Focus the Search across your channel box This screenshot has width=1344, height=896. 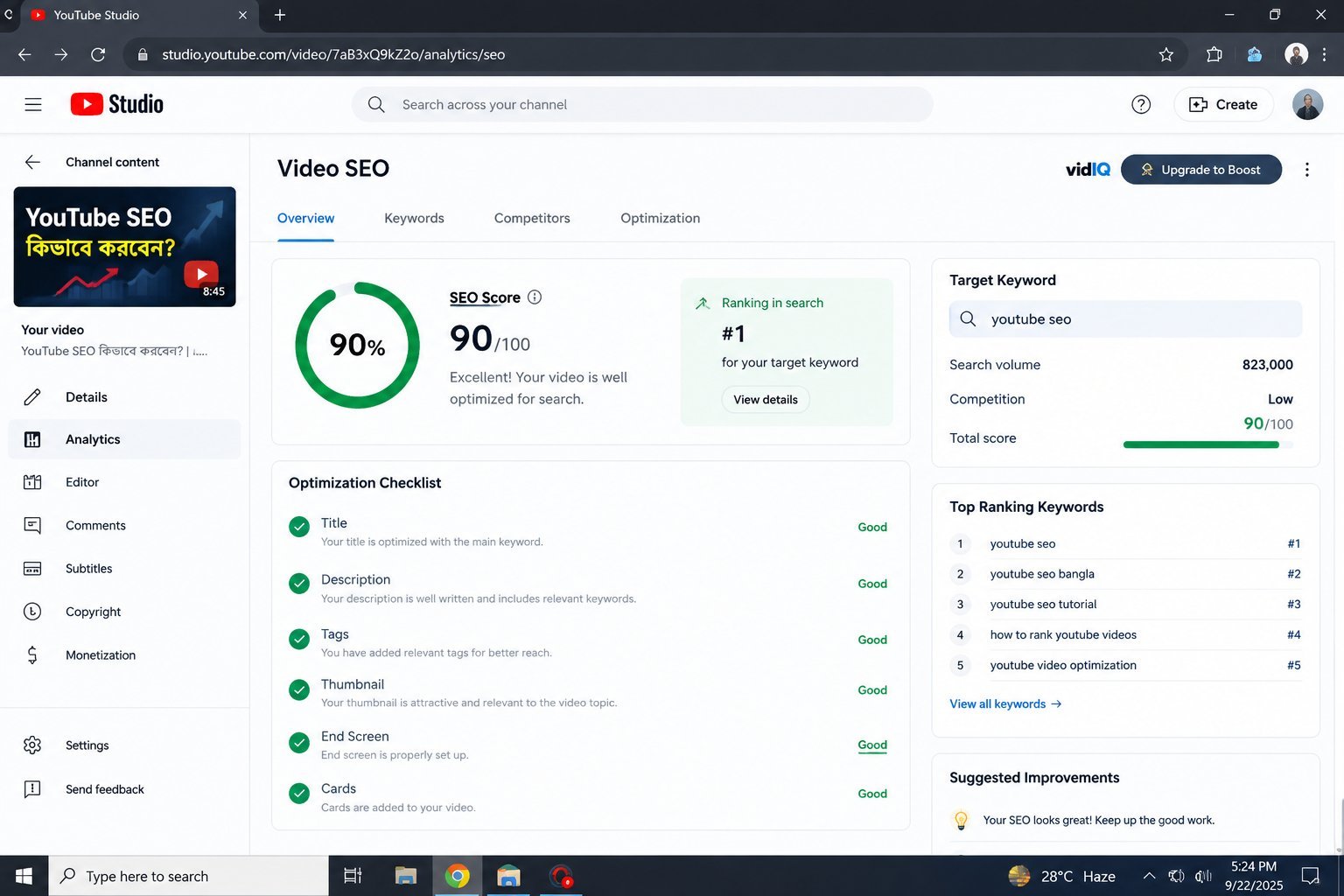[642, 105]
